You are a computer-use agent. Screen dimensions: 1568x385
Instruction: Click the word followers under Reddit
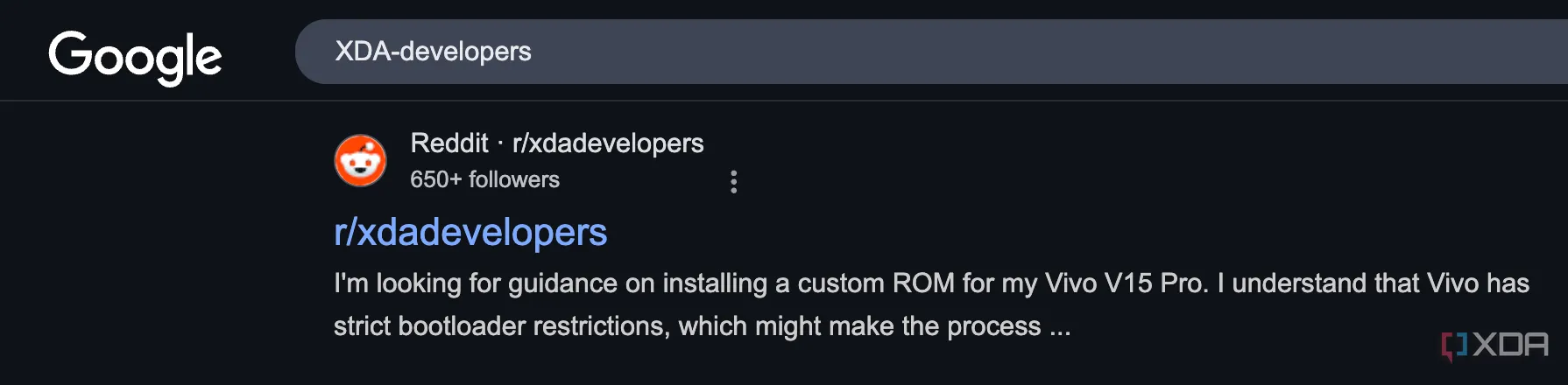[513, 179]
